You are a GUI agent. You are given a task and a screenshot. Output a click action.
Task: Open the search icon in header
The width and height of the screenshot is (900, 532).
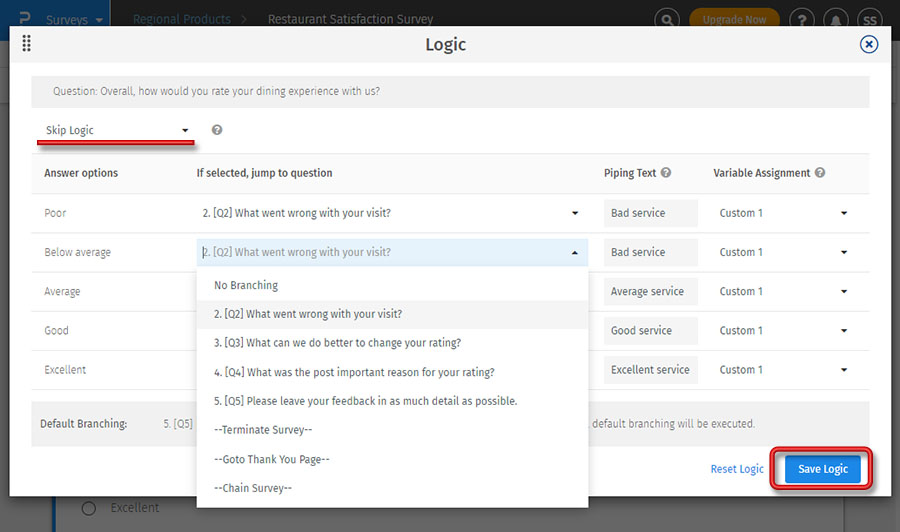(666, 20)
